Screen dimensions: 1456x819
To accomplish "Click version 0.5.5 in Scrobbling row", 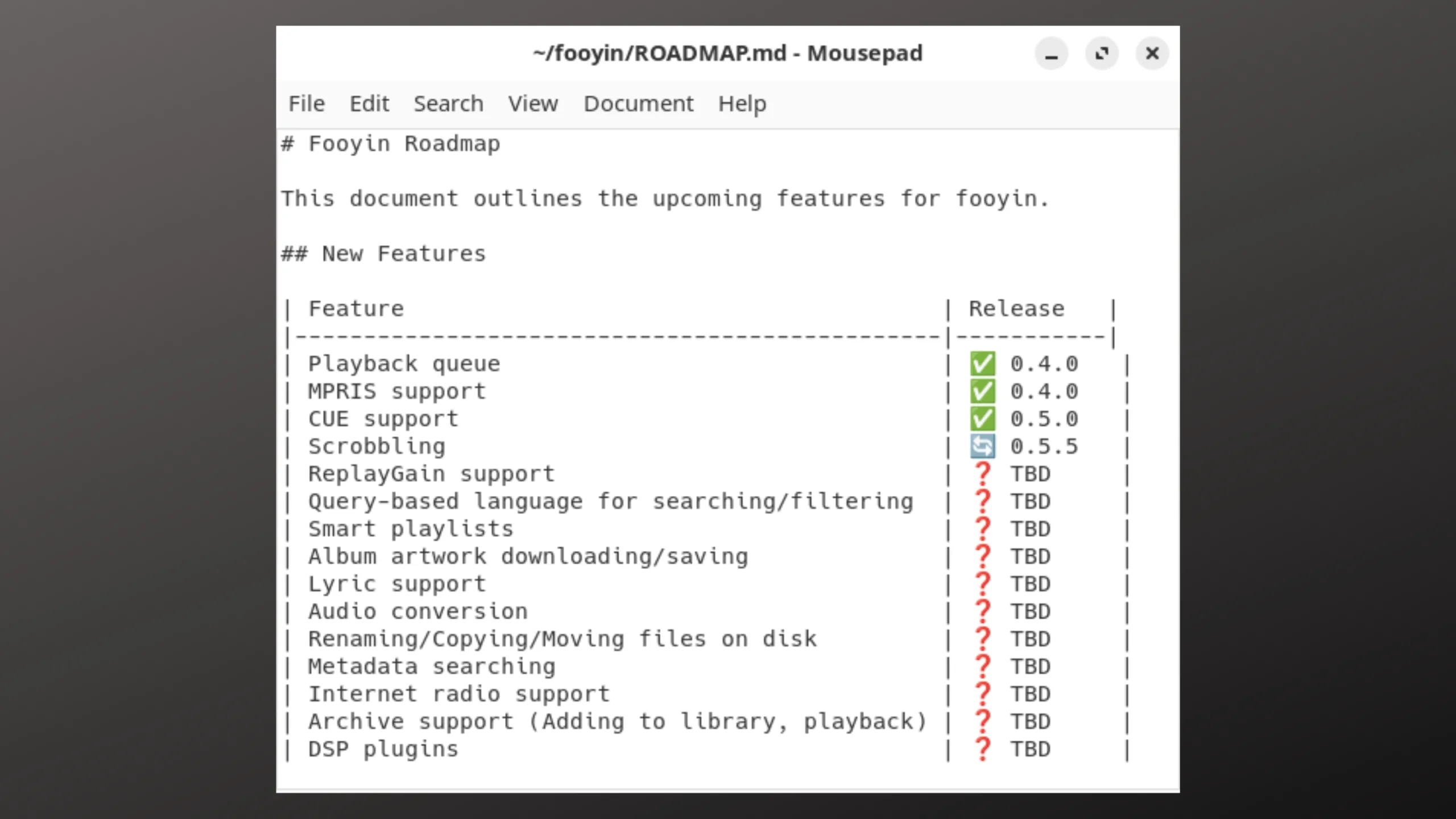I will [x=1044, y=446].
